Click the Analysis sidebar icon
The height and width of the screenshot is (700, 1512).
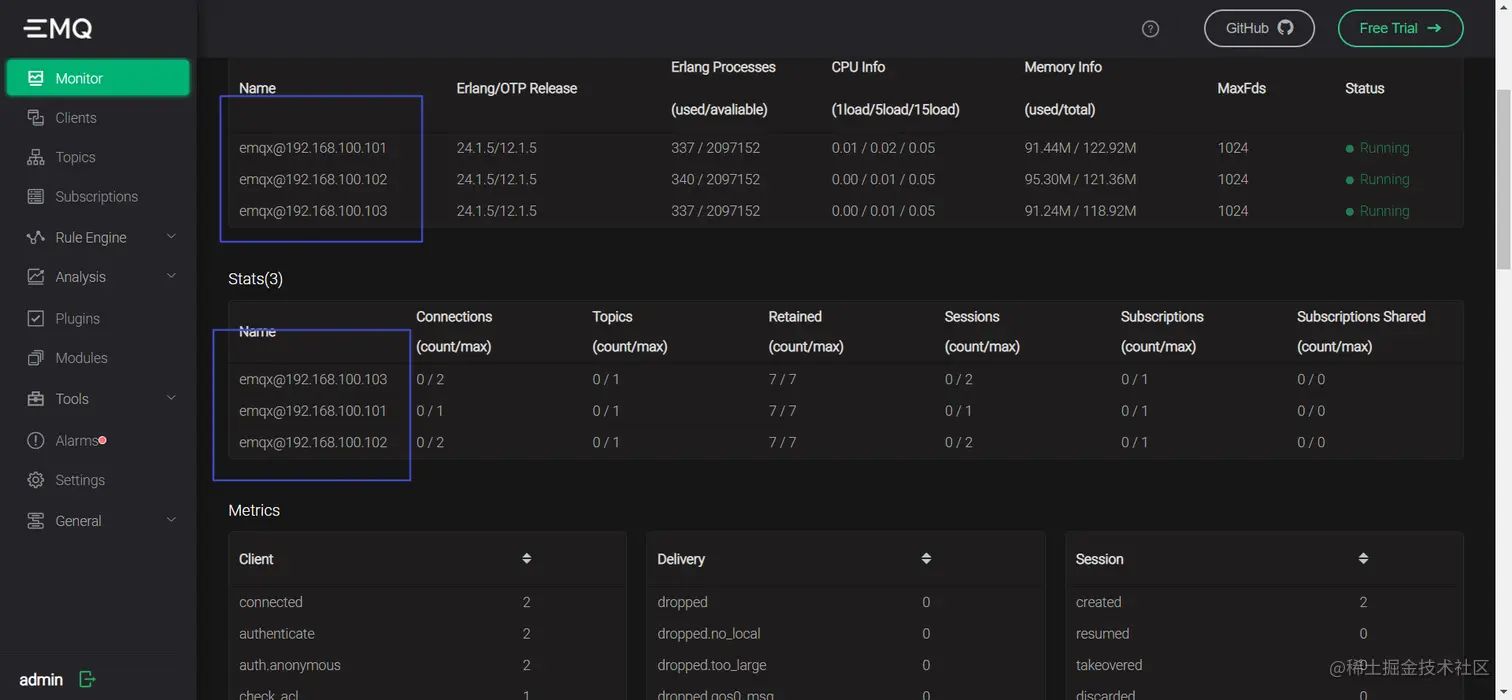[x=36, y=277]
